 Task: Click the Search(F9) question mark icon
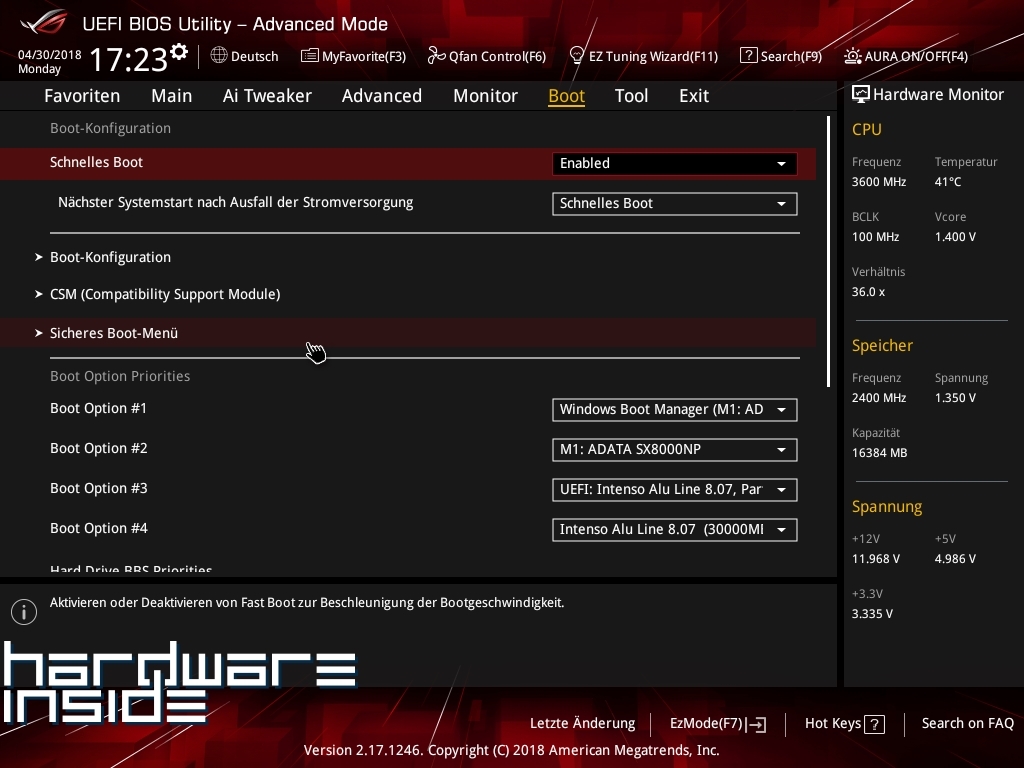(x=748, y=56)
